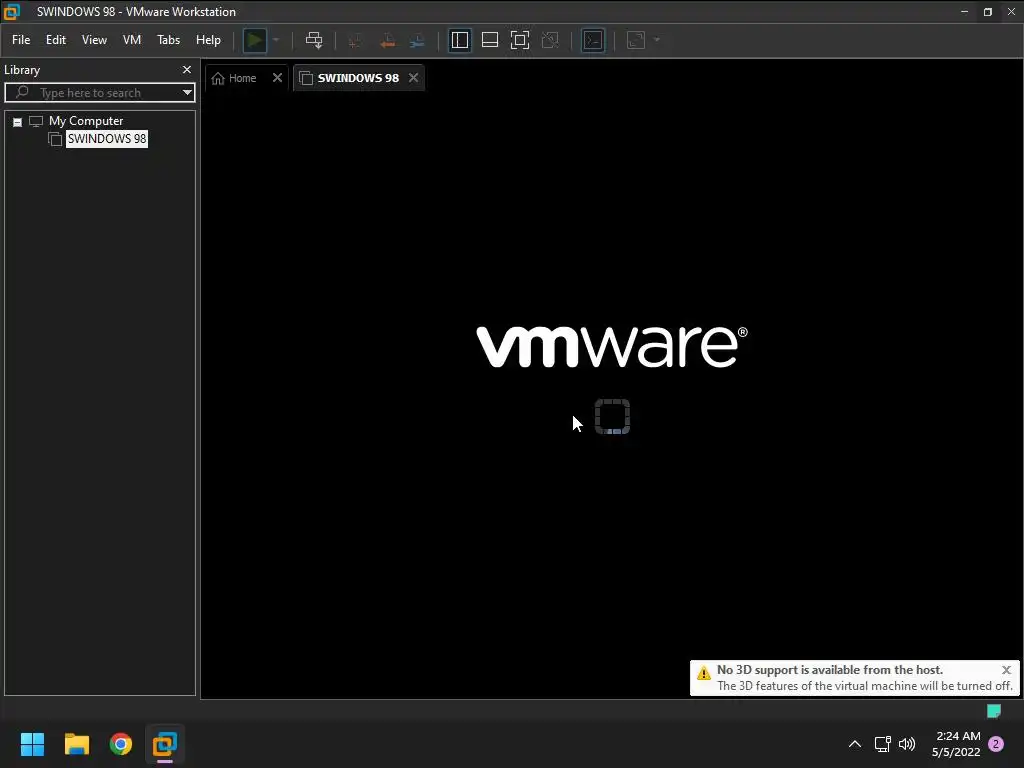Open the power options dropdown arrow
The image size is (1024, 768).
pyautogui.click(x=276, y=40)
